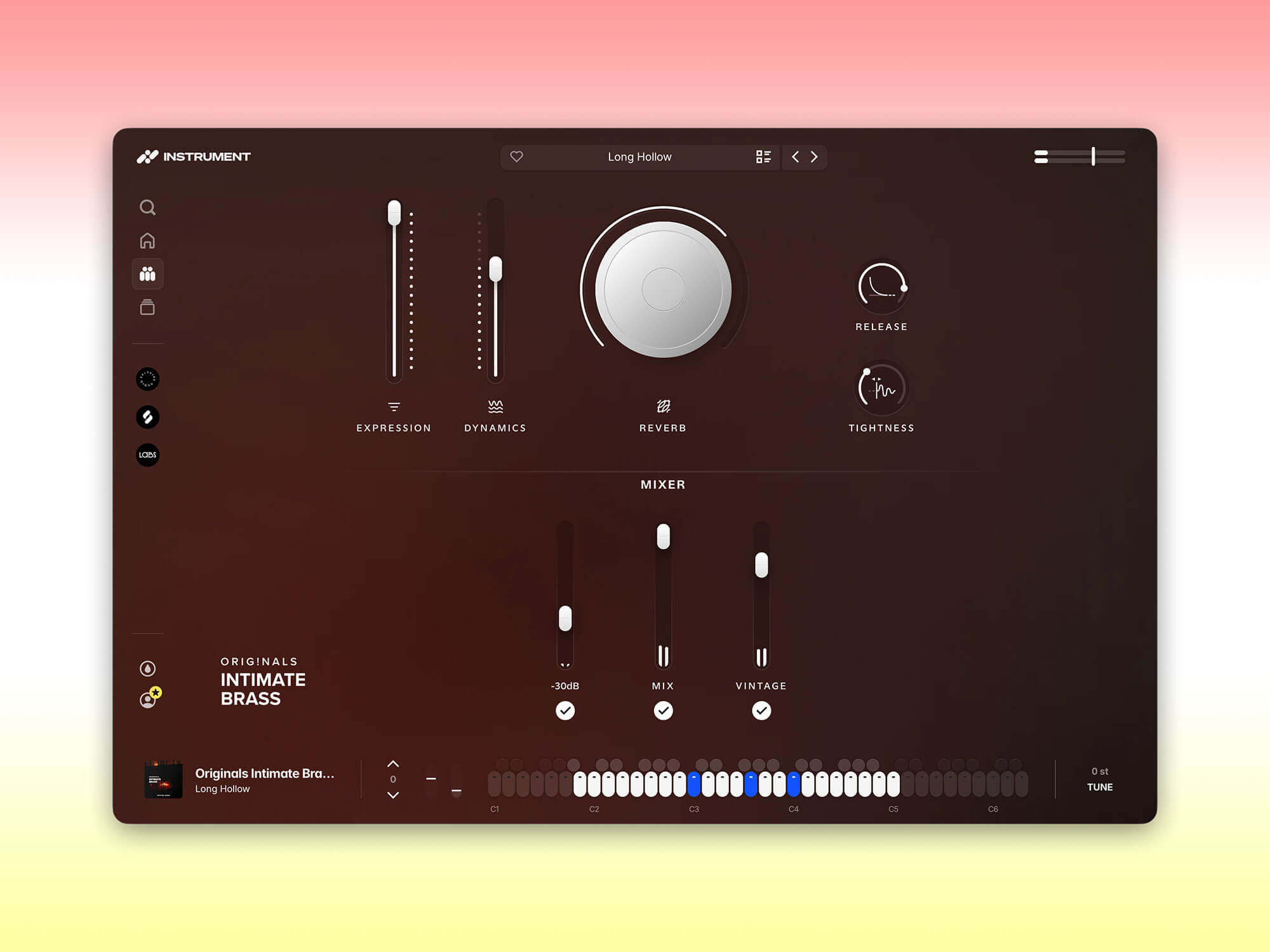Click the C2 keyboard octave label
Screen dimensions: 1270x952
coord(594,809)
